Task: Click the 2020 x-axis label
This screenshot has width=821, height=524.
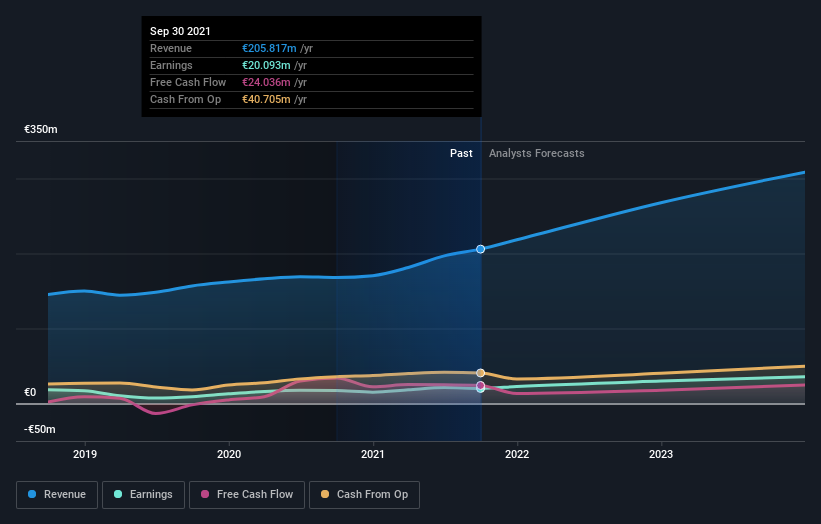Action: (229, 454)
